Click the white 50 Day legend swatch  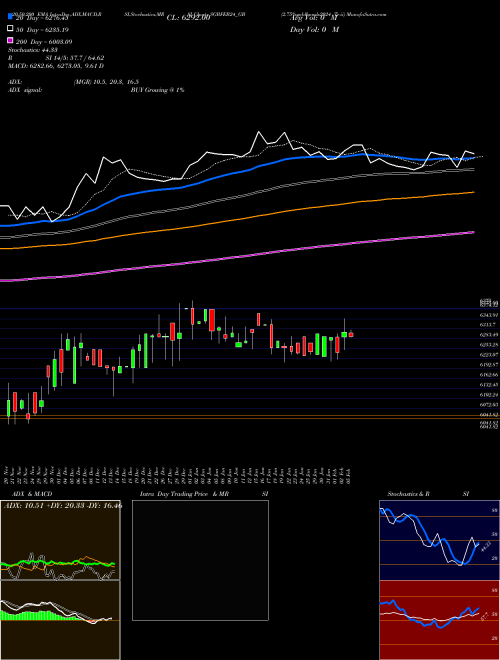tap(10, 29)
